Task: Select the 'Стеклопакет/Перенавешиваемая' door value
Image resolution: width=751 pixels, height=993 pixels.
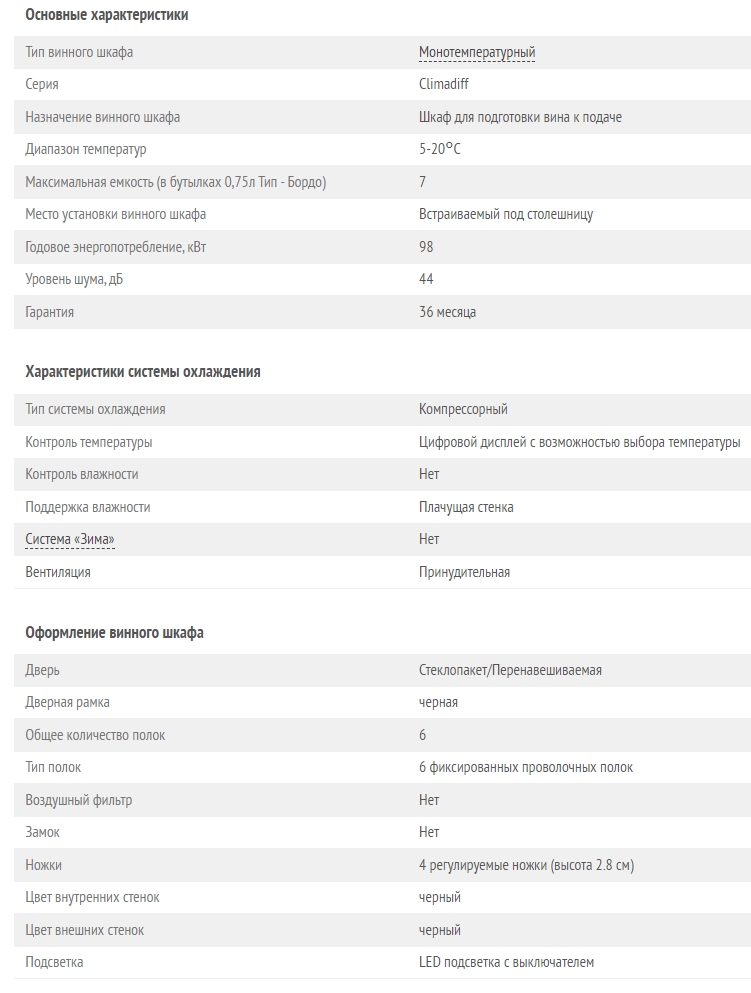Action: point(510,670)
